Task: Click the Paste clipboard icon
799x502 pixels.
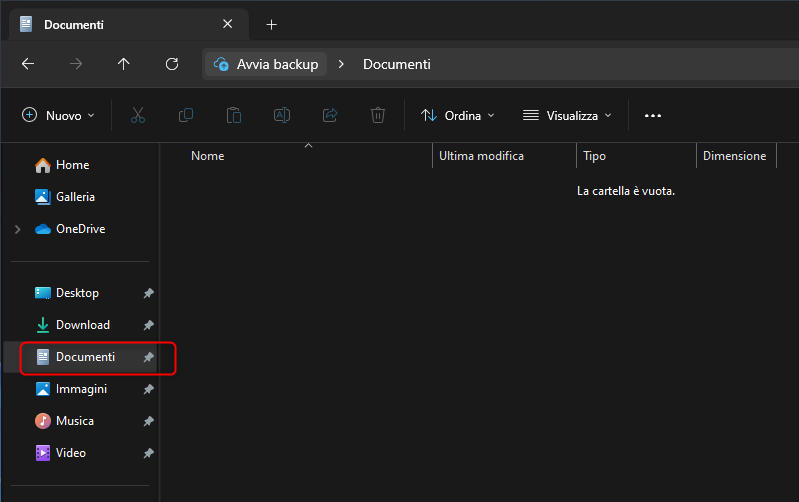Action: 234,116
